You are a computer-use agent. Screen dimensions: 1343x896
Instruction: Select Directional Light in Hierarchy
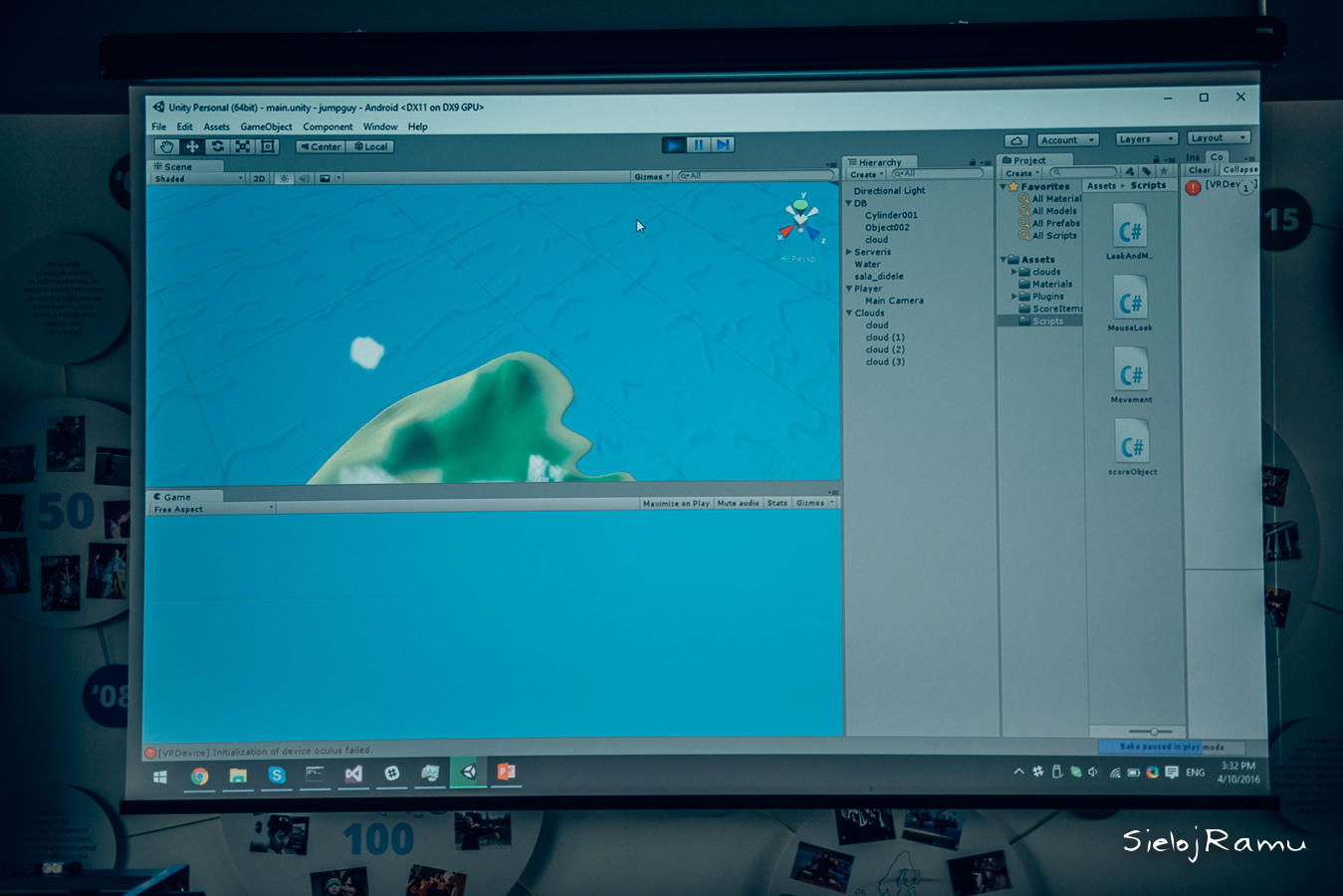[889, 191]
